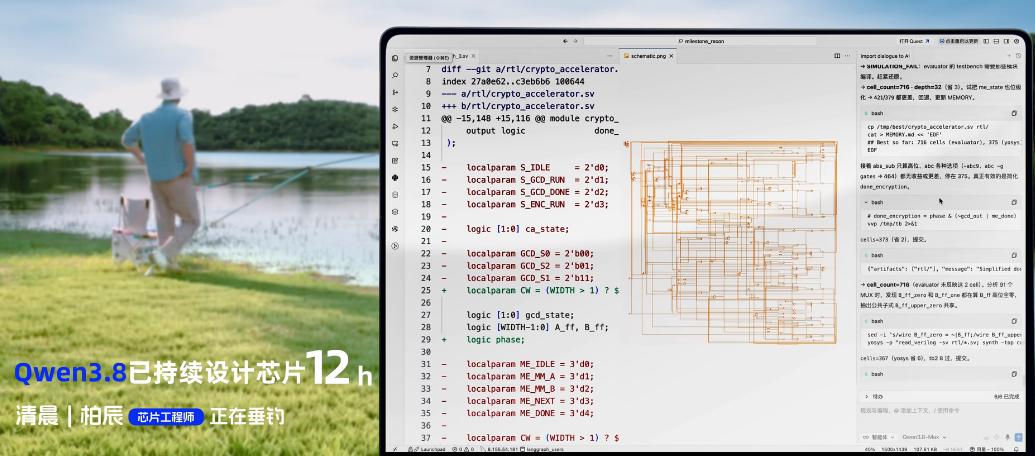The height and width of the screenshot is (456, 1035).
Task: Click line 'localparam S_GCD_RUN = 2'd1;'
Action: 537,180
